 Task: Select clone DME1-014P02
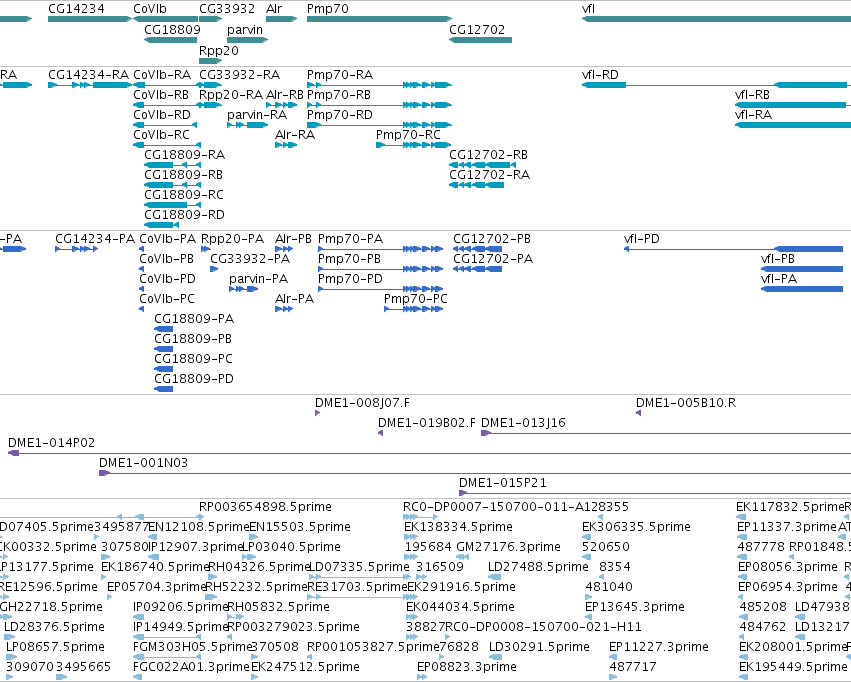click(x=52, y=443)
